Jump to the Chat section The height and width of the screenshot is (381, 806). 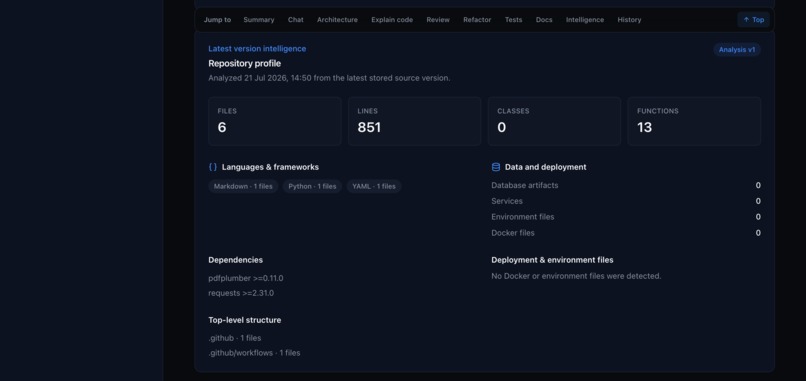[296, 20]
